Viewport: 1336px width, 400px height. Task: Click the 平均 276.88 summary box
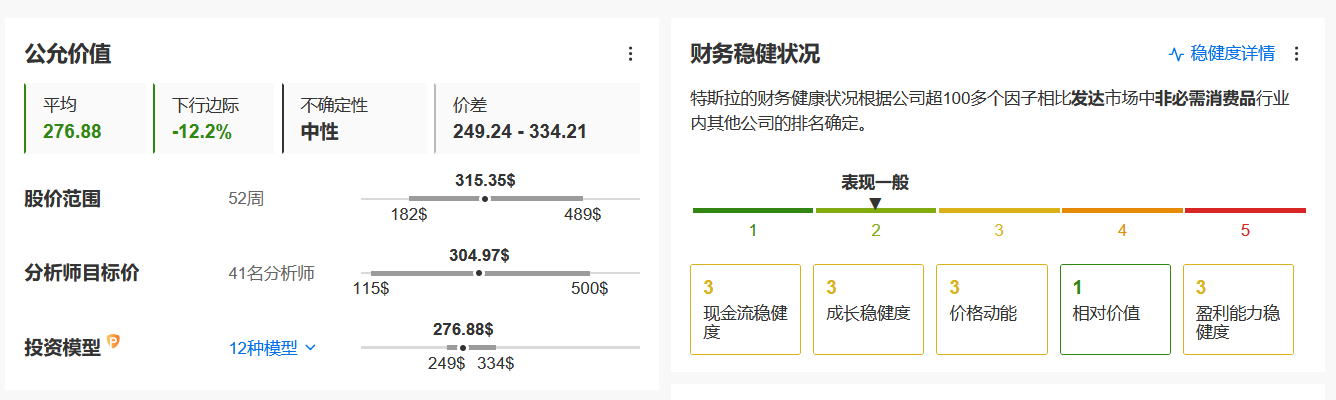[87, 118]
